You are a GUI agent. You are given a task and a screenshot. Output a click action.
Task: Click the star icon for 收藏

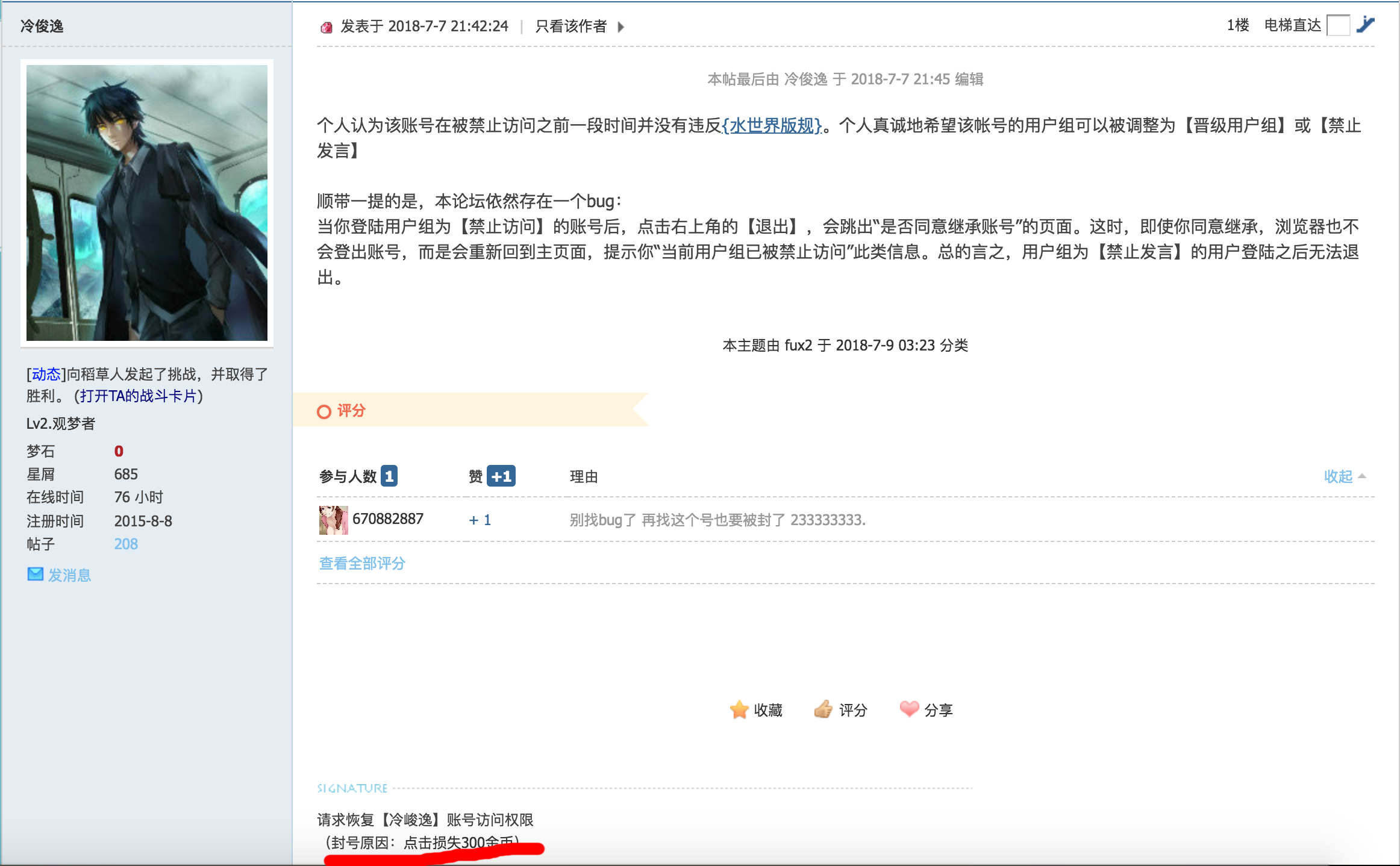[x=739, y=709]
